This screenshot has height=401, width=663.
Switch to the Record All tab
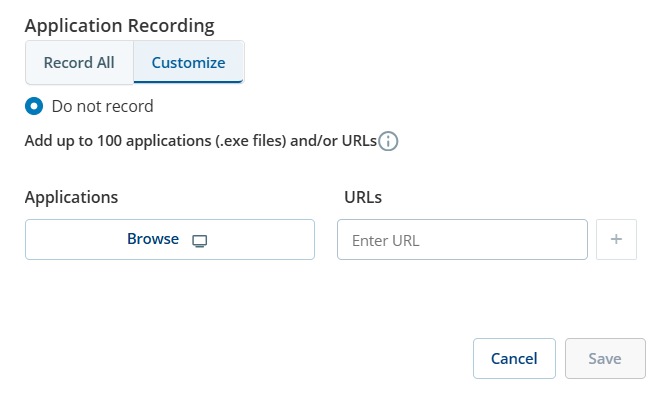tap(79, 62)
